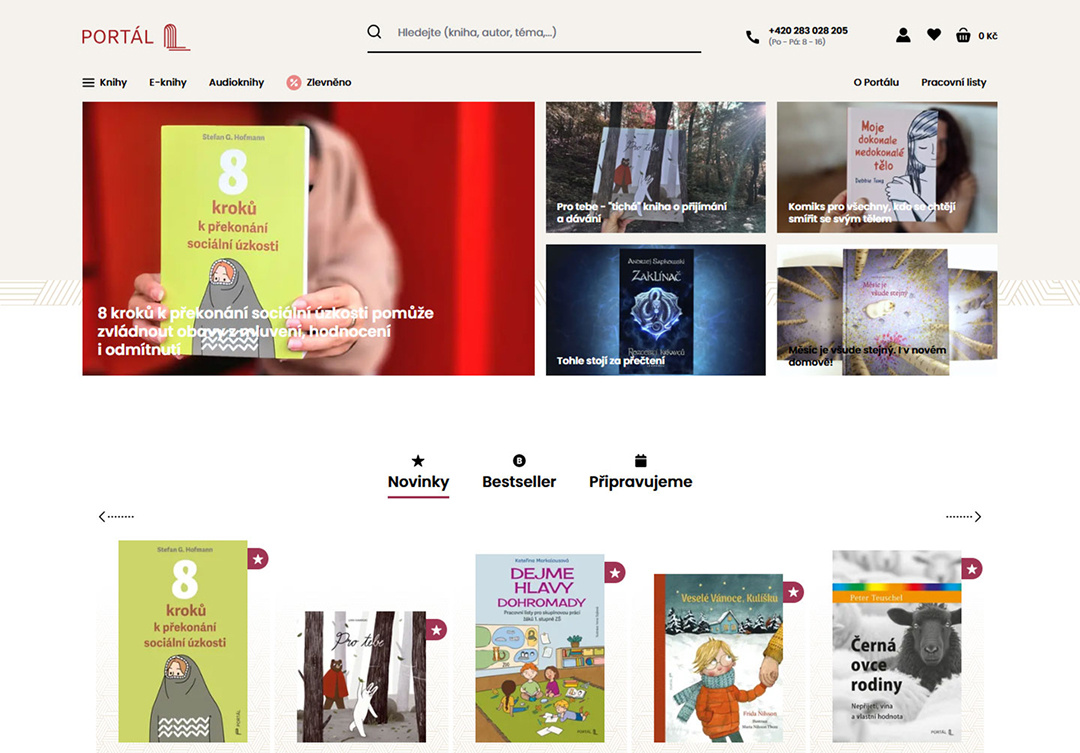Open the search with the magnifier icon
The height and width of the screenshot is (753, 1080).
[x=374, y=31]
